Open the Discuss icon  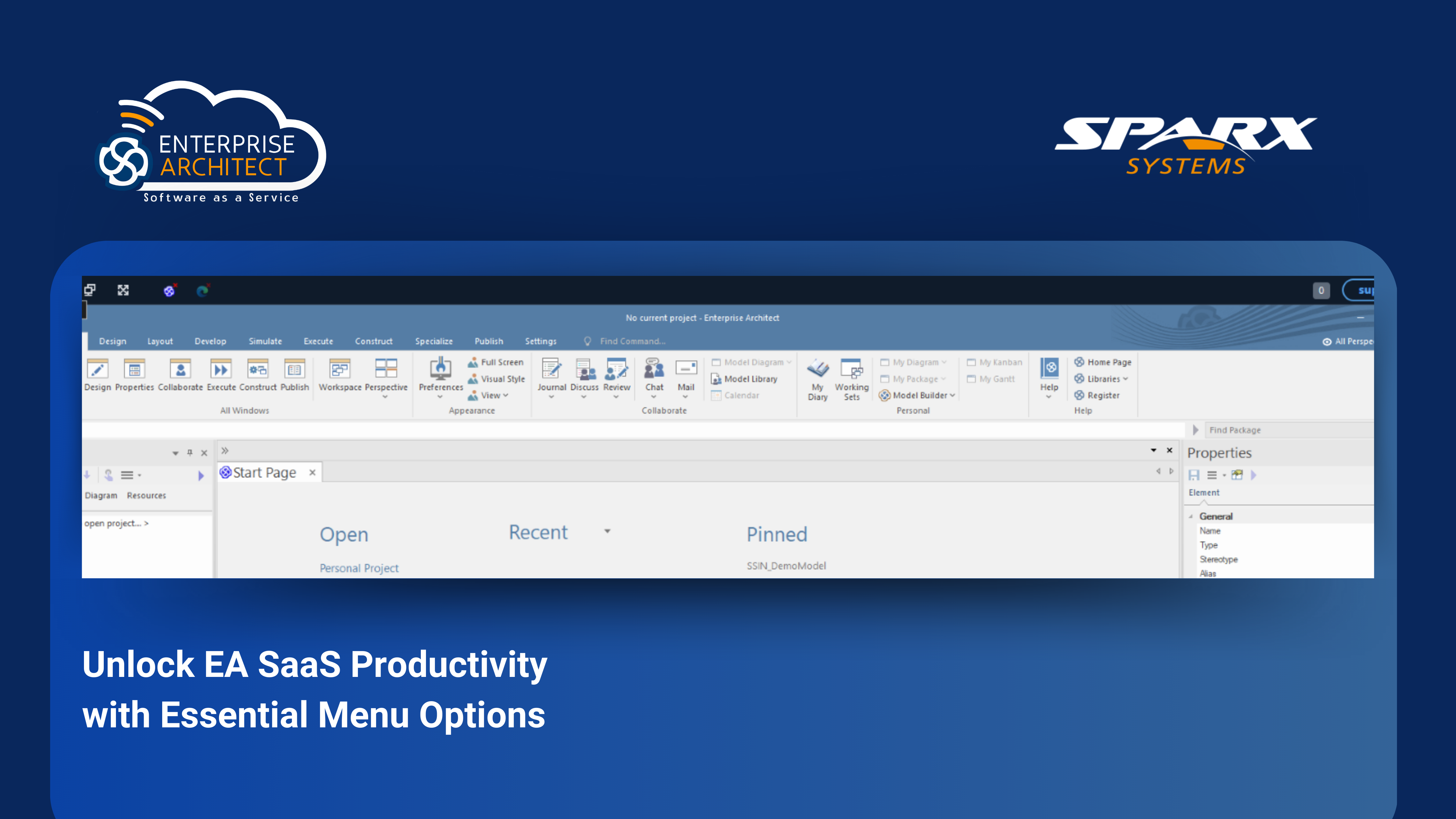point(585,370)
